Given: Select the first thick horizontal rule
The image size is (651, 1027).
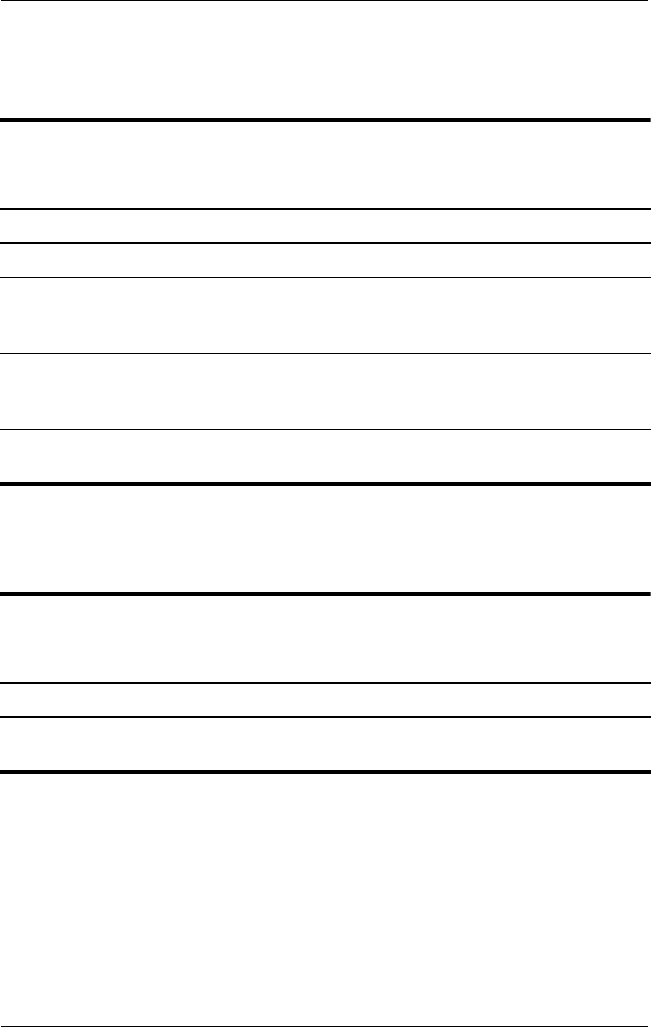Looking at the screenshot, I should click(326, 120).
